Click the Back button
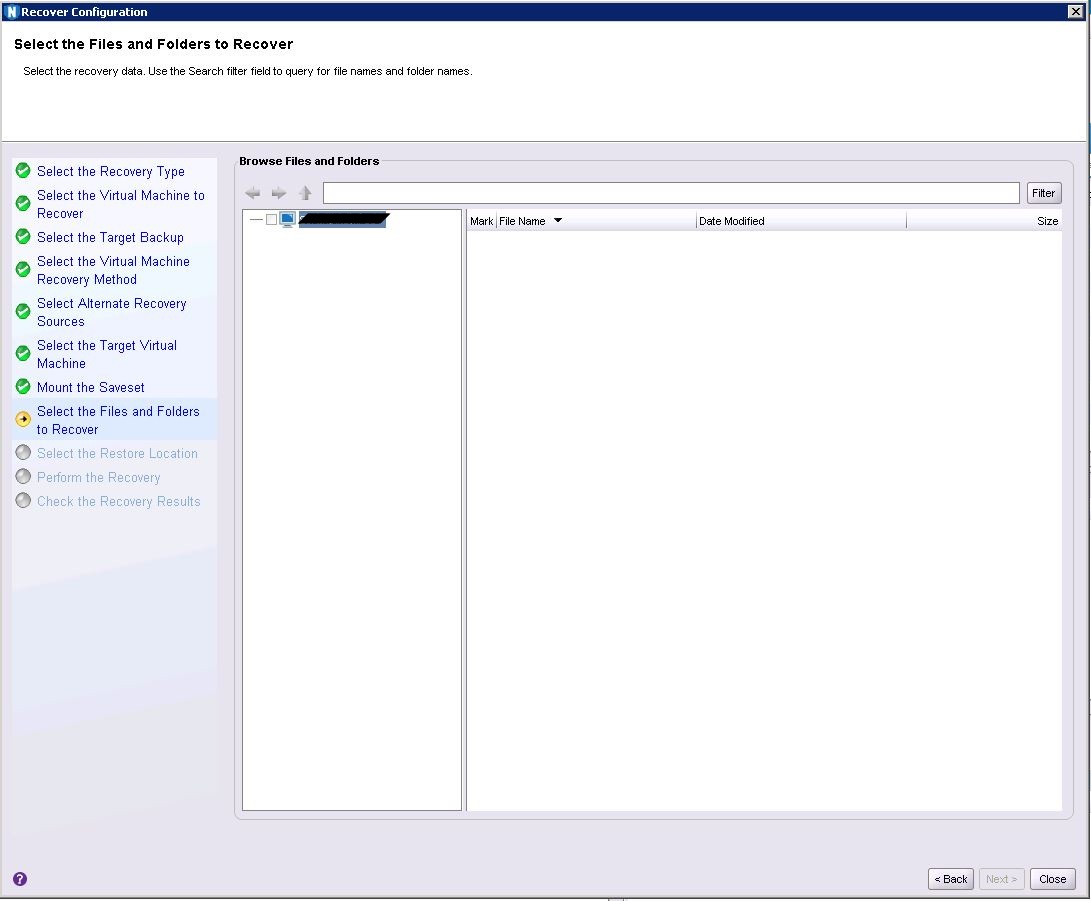 click(x=950, y=879)
